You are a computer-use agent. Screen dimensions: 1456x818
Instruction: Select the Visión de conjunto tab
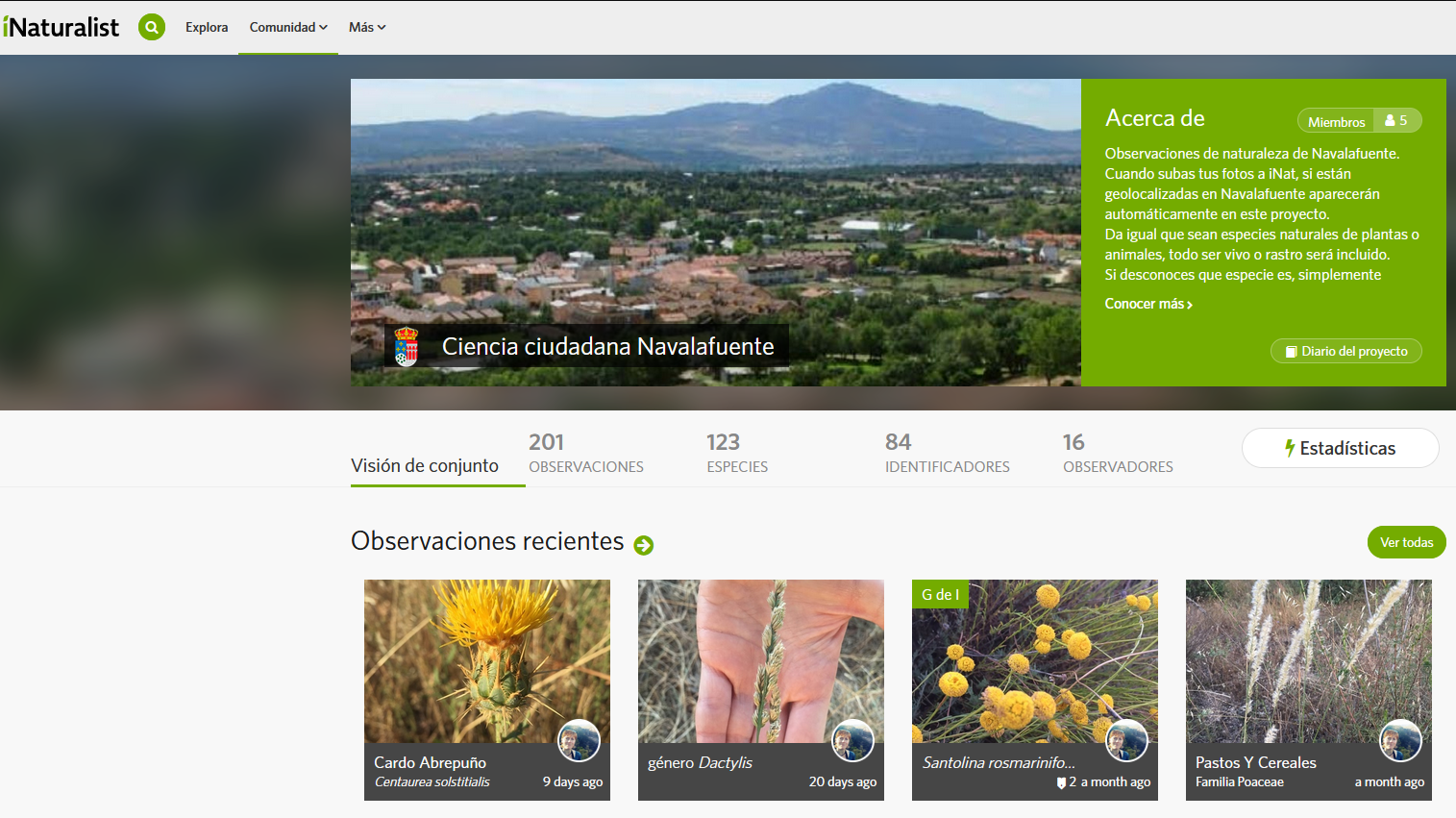(425, 465)
